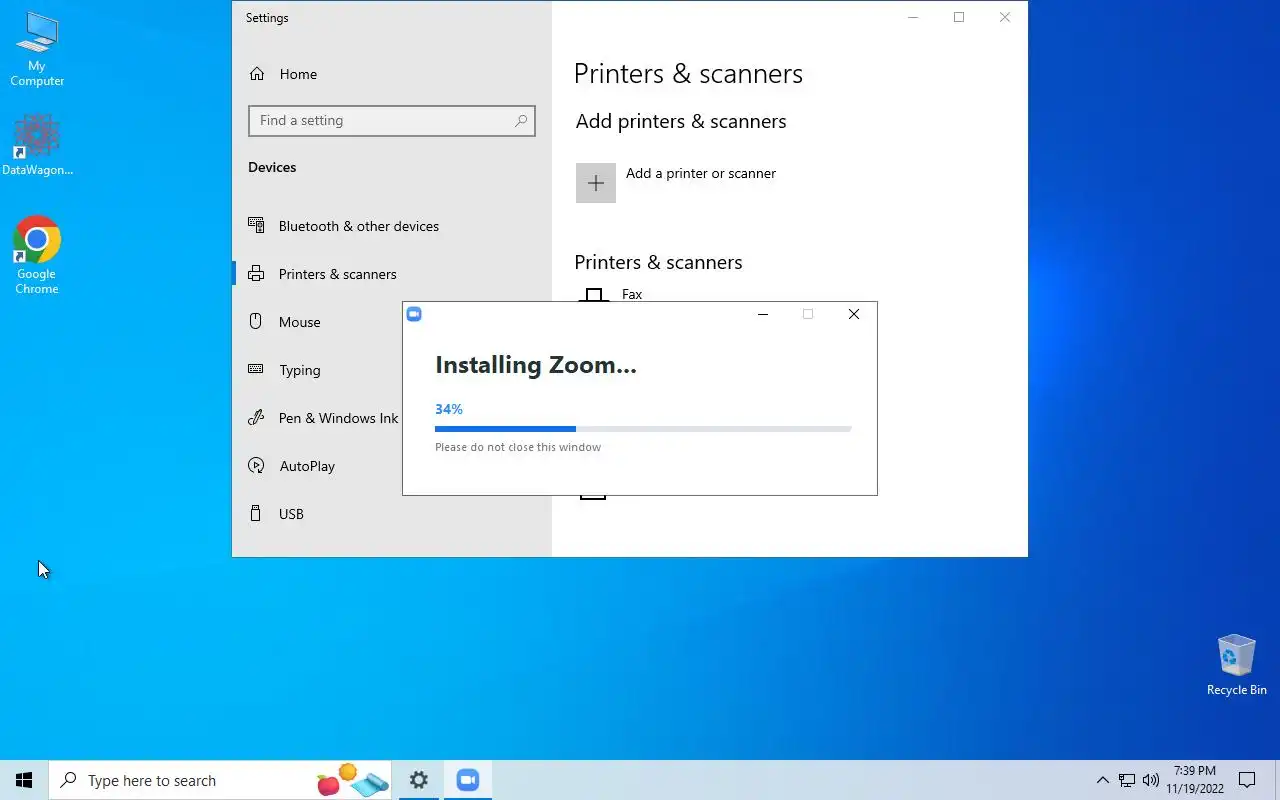Open Bluetooth & other devices

pos(392,226)
